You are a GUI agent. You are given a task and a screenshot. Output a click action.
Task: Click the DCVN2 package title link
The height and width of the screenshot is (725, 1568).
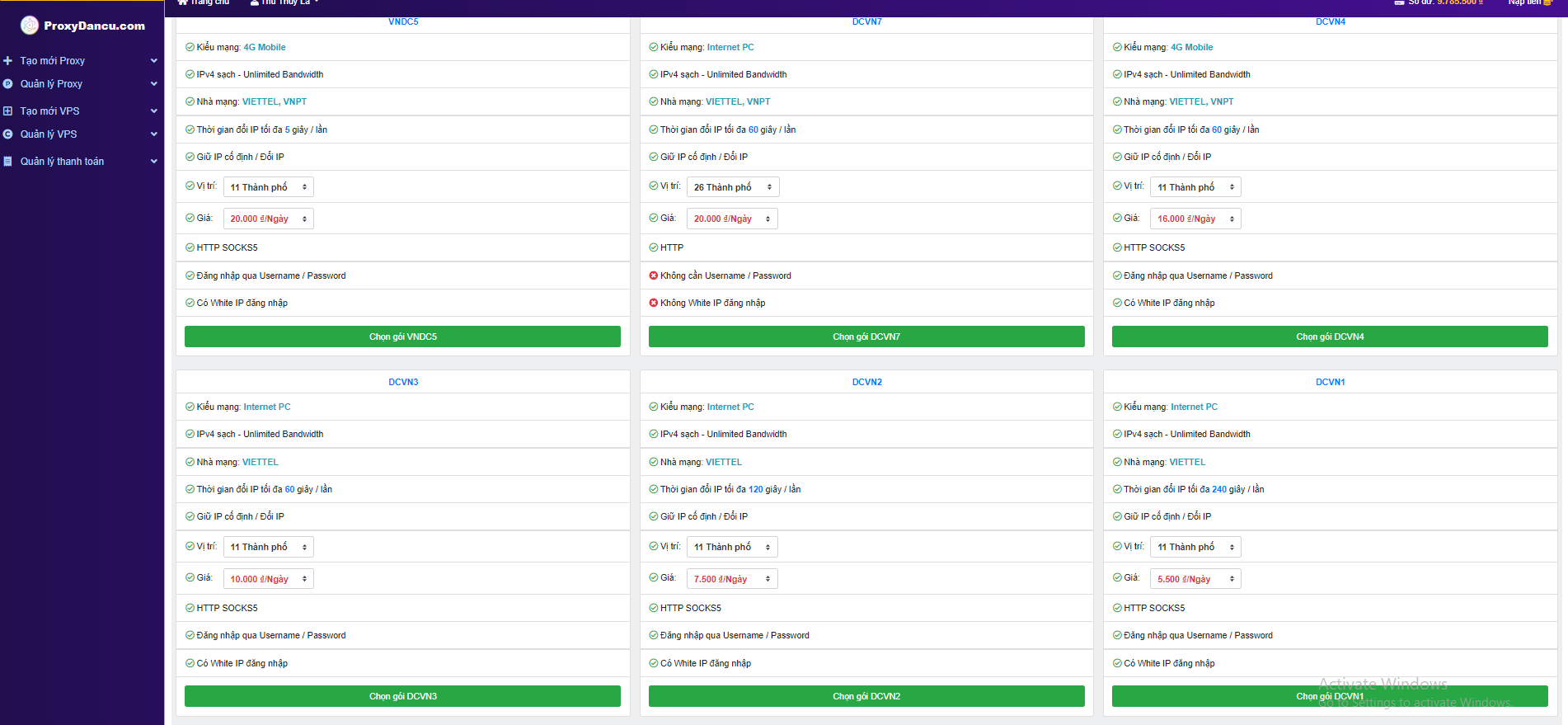click(x=866, y=382)
